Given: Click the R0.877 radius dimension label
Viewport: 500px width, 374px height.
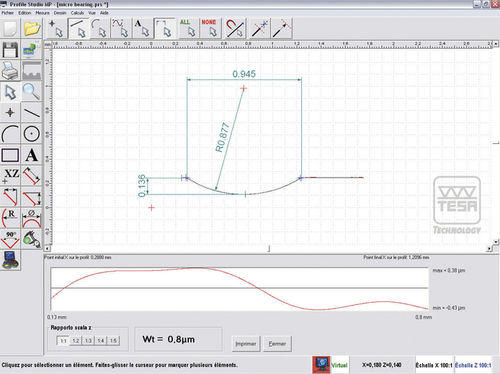Looking at the screenshot, I should [222, 137].
